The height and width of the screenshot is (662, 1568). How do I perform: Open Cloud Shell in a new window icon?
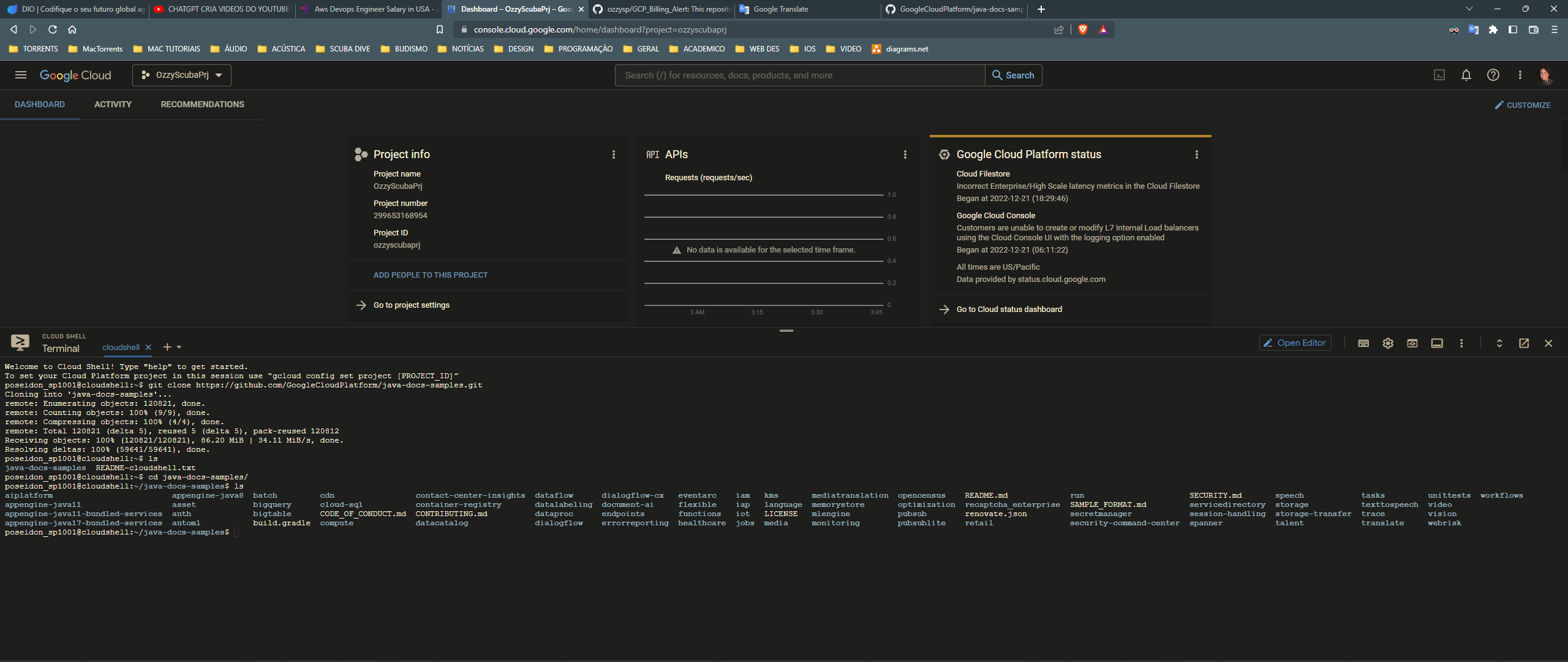click(x=1523, y=343)
